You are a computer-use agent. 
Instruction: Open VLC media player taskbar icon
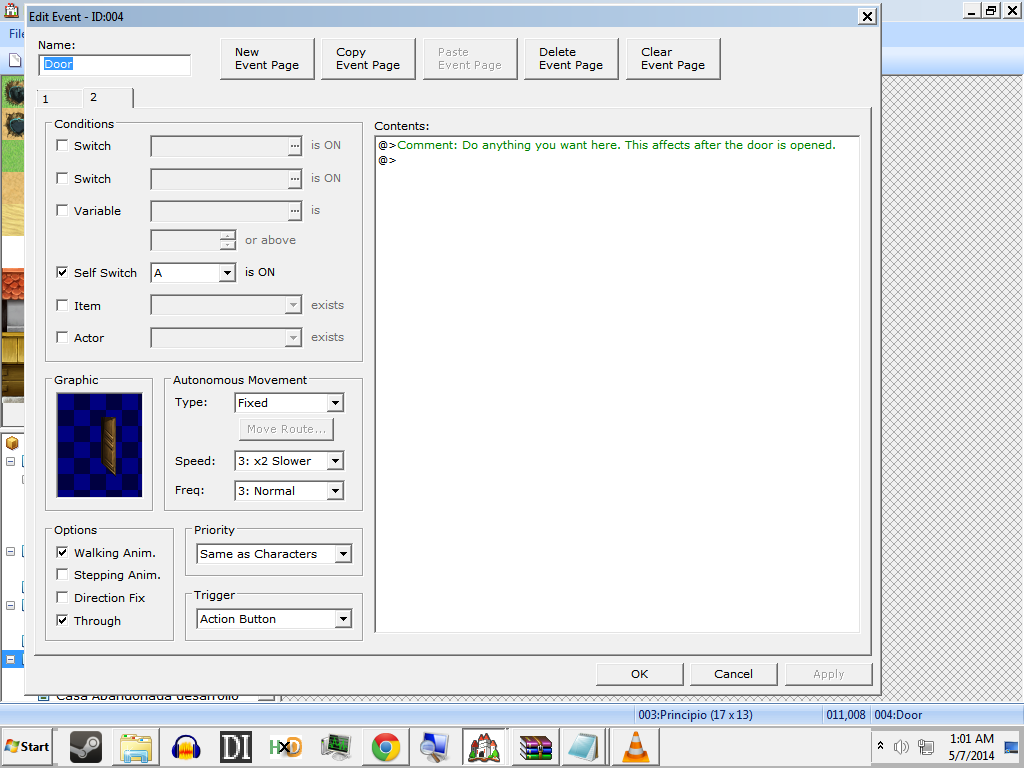[633, 747]
